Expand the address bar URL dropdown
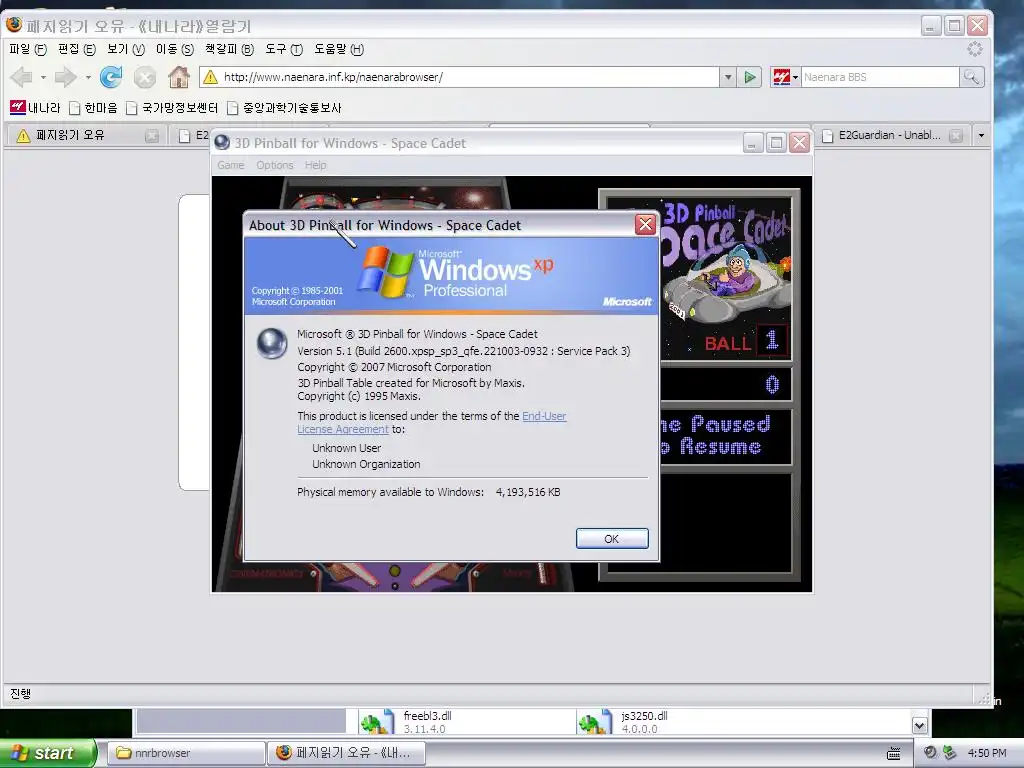This screenshot has height=768, width=1024. [728, 77]
